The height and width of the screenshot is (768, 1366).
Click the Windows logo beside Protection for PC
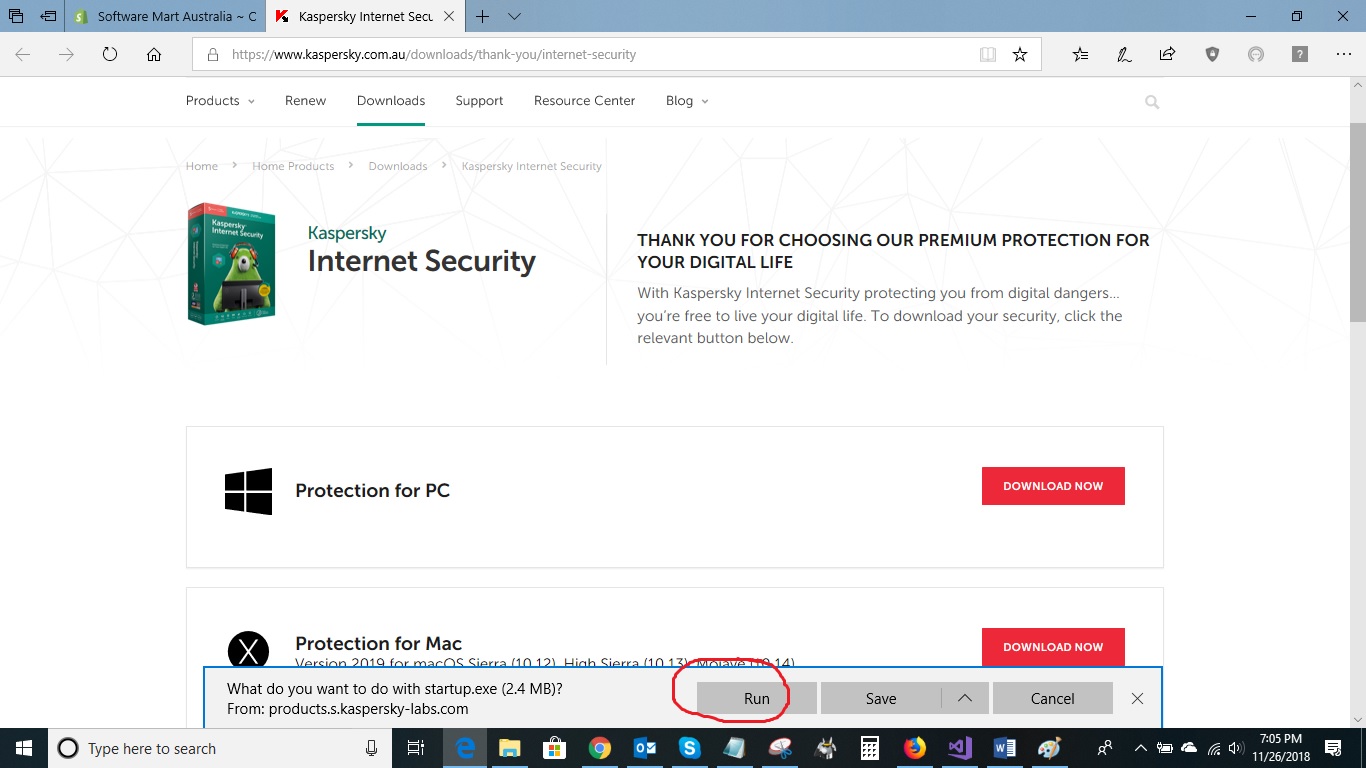click(248, 491)
